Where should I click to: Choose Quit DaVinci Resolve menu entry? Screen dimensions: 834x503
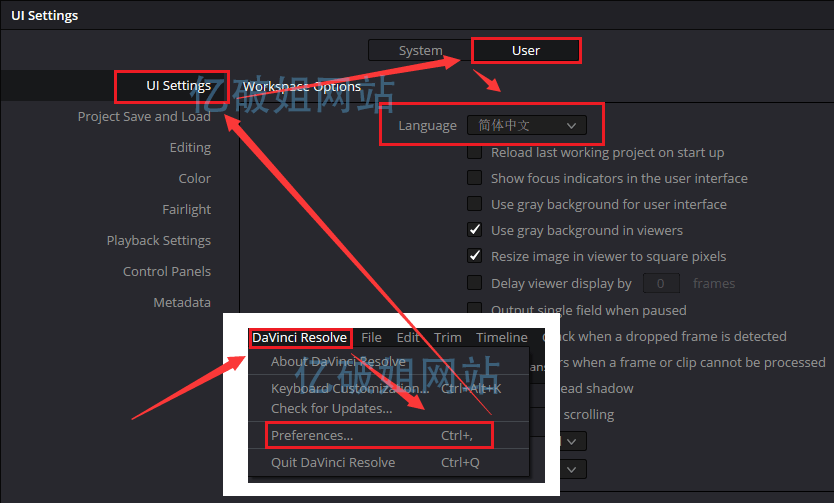pos(388,463)
